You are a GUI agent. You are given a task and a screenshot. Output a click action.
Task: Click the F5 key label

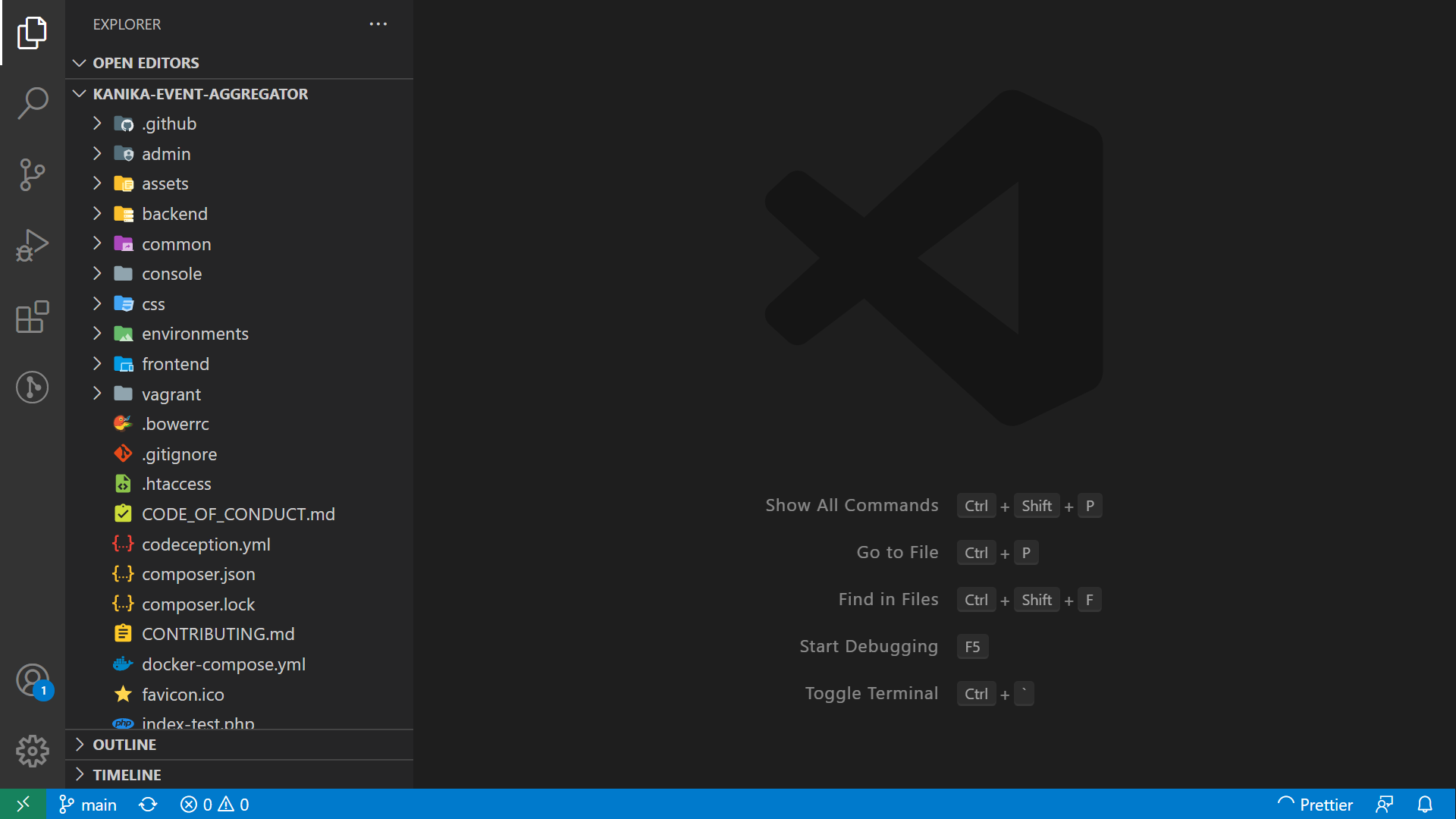click(x=972, y=647)
